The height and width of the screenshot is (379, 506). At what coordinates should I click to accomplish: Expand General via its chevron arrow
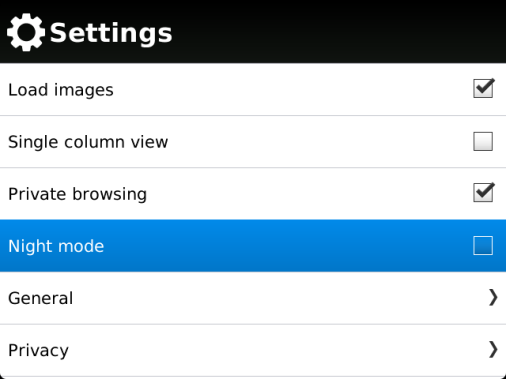(493, 297)
